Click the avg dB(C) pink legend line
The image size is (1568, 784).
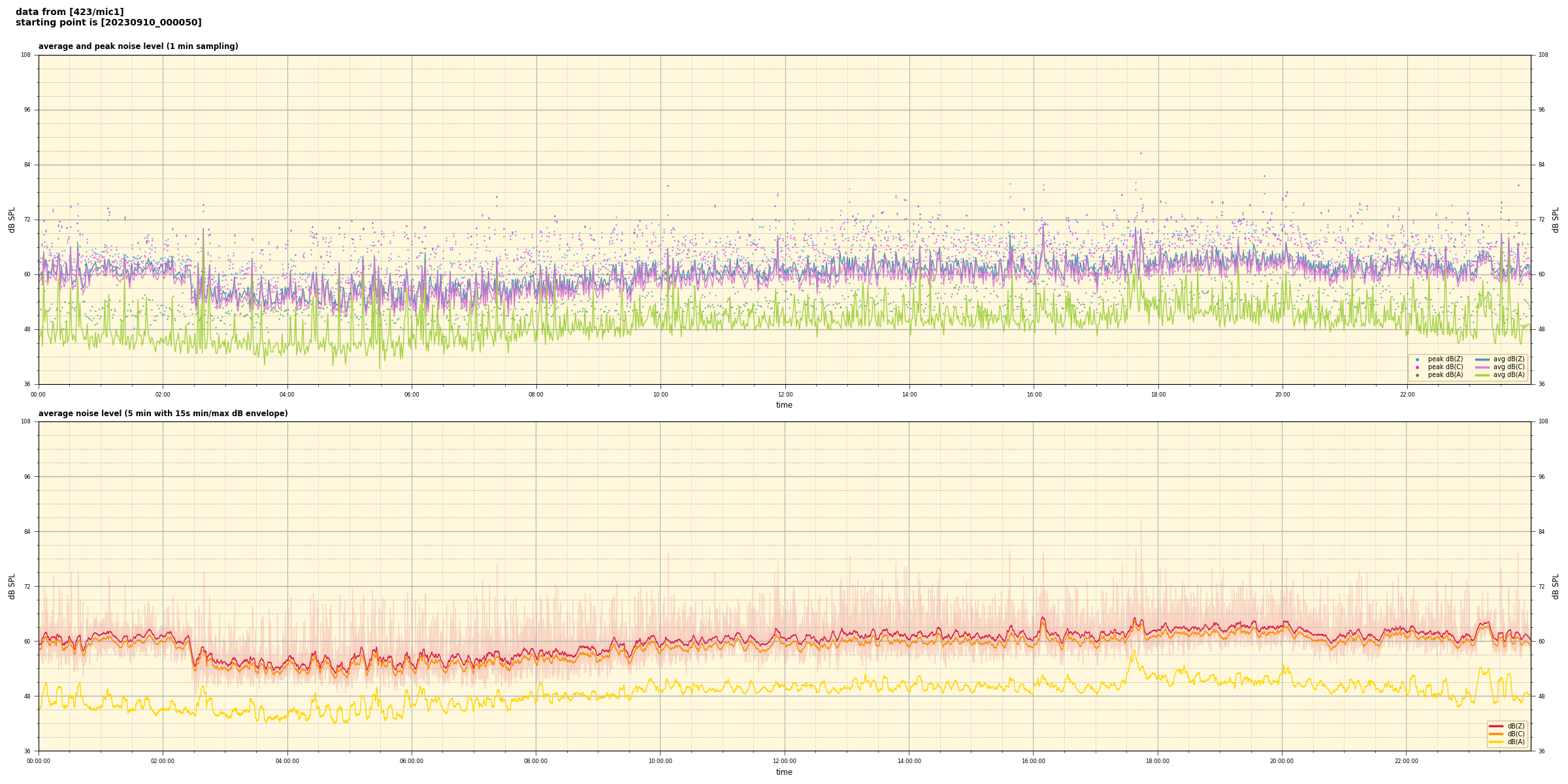pos(1482,367)
